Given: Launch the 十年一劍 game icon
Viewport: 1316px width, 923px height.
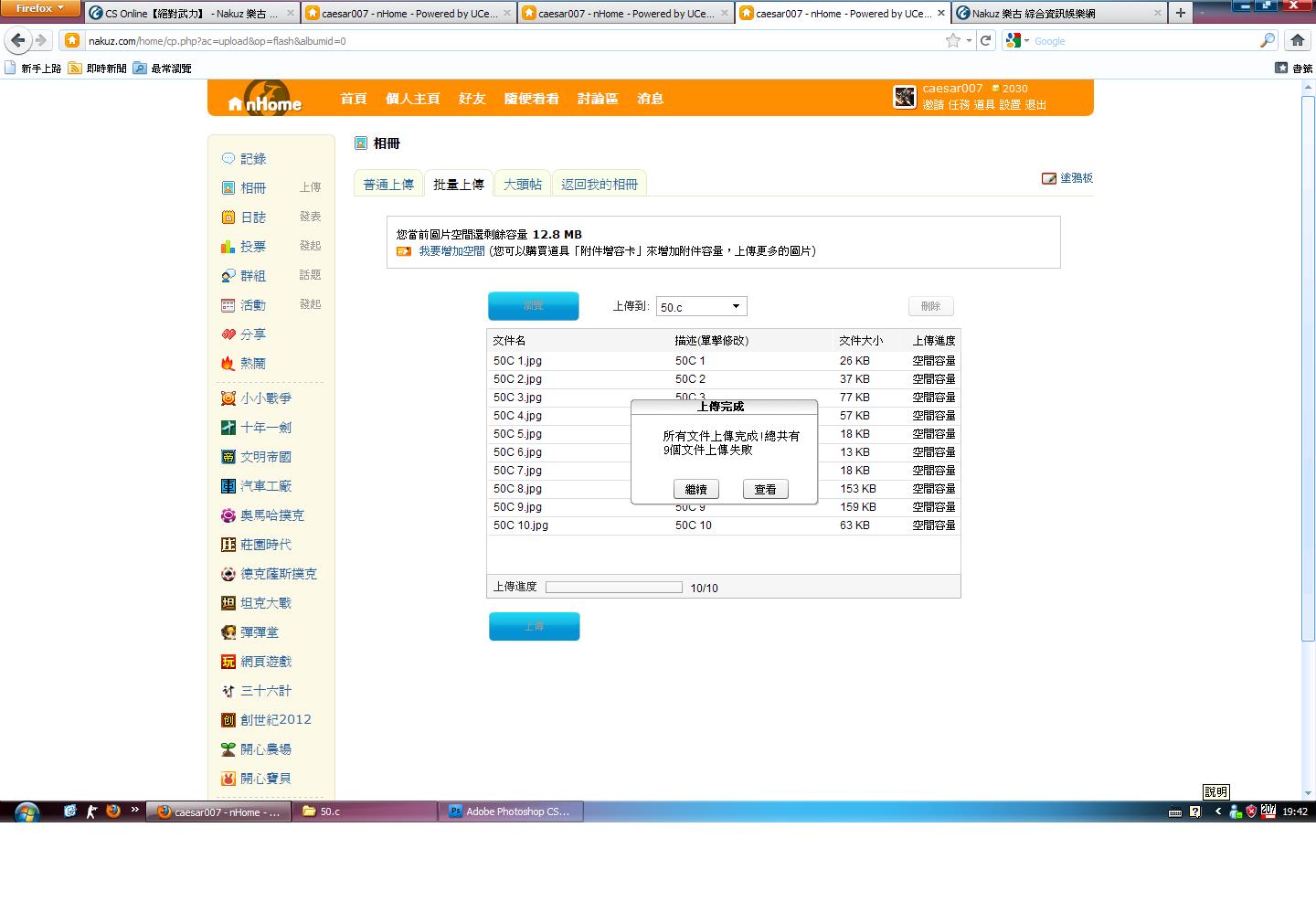Looking at the screenshot, I should click(x=228, y=428).
